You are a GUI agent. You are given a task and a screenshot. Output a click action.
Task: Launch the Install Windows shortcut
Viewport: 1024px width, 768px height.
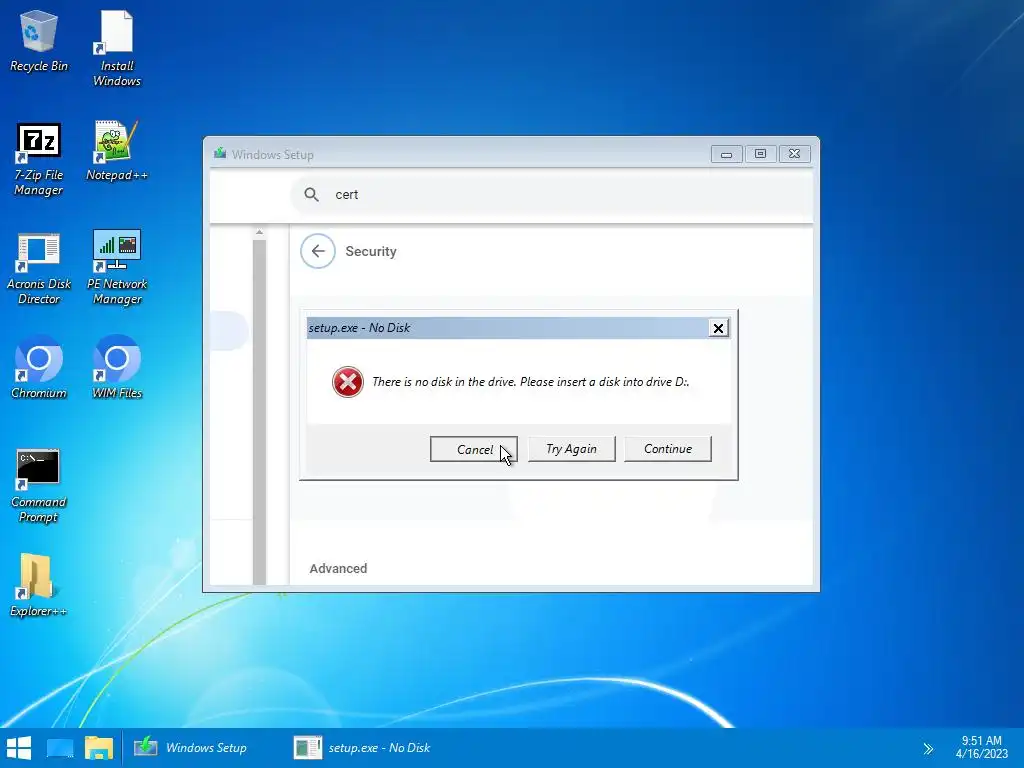pos(117,48)
